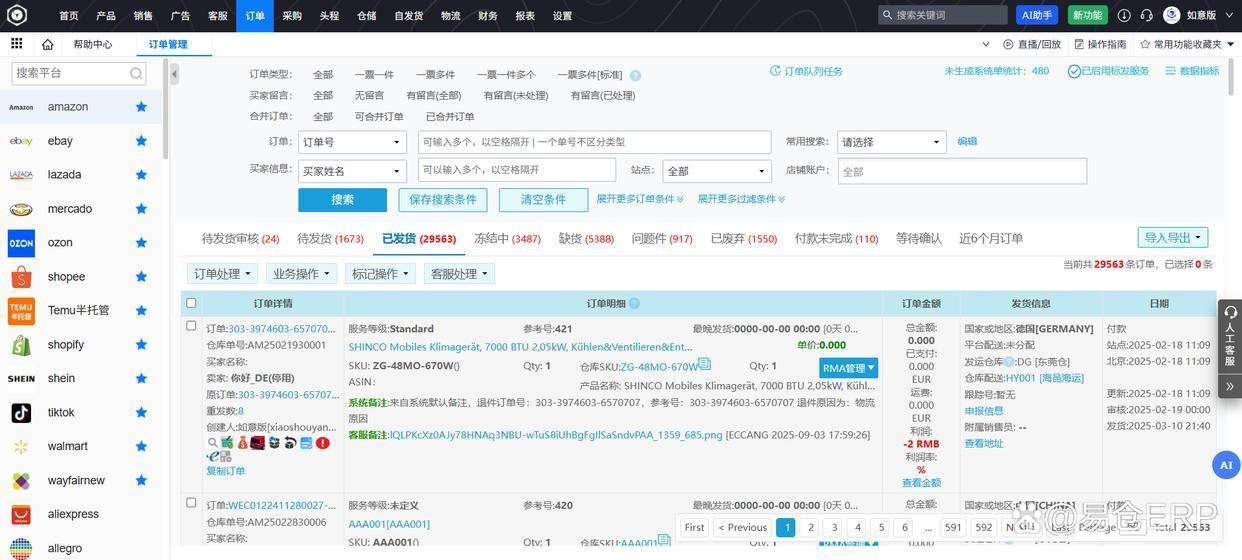This screenshot has height=560, width=1242.
Task: Open the 订单号 search type dropdown
Action: point(352,142)
